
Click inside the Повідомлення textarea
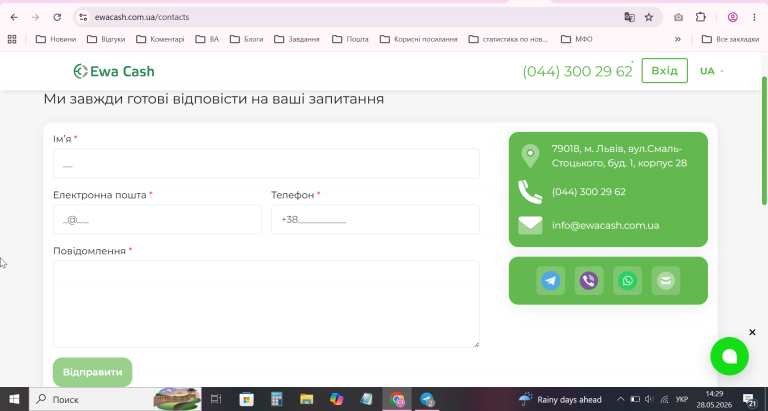click(266, 304)
